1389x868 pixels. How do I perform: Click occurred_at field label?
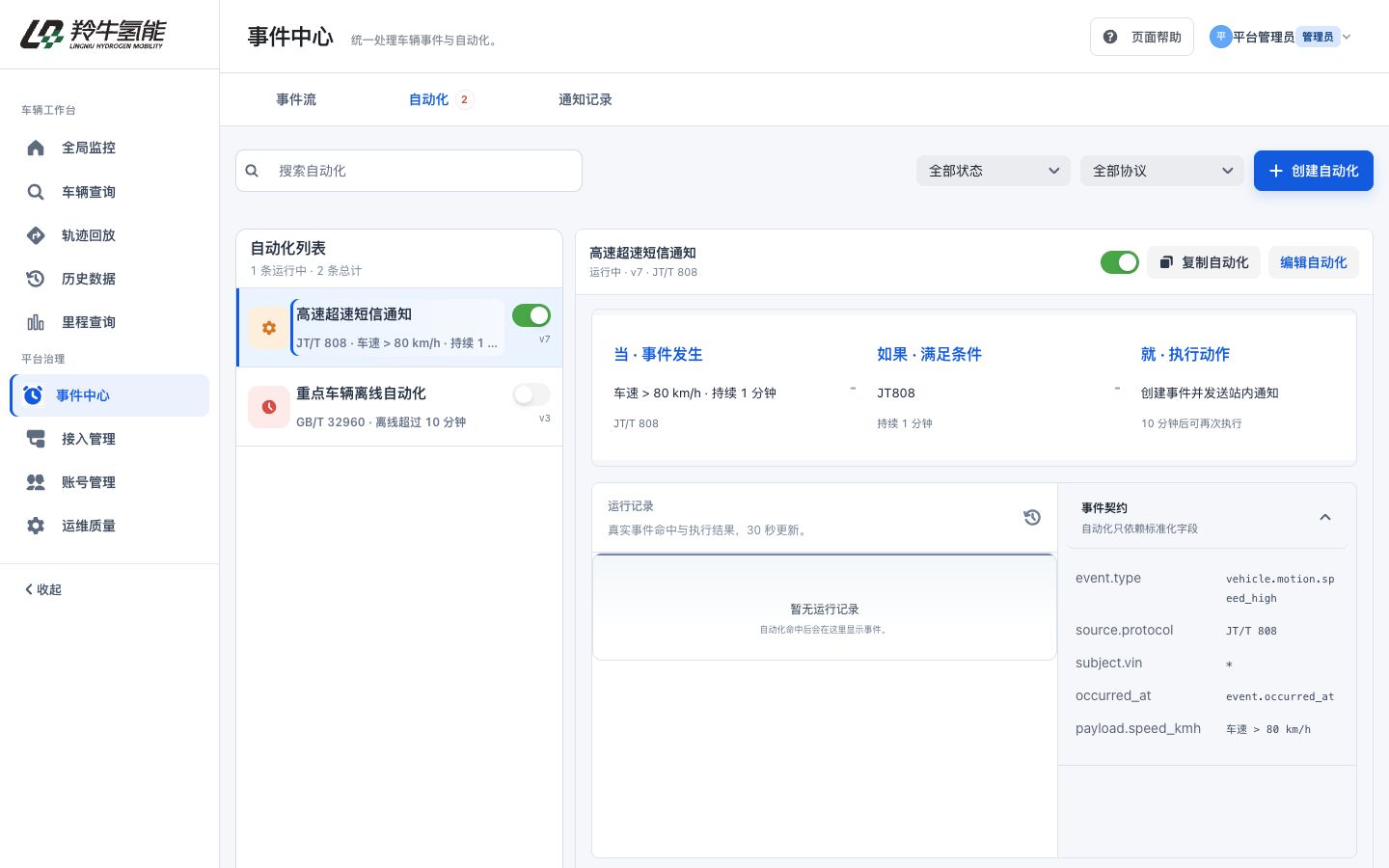pyautogui.click(x=1113, y=695)
